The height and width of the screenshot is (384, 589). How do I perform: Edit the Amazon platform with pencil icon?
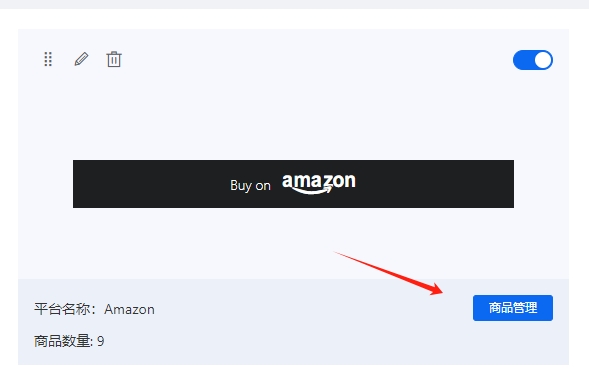81,59
